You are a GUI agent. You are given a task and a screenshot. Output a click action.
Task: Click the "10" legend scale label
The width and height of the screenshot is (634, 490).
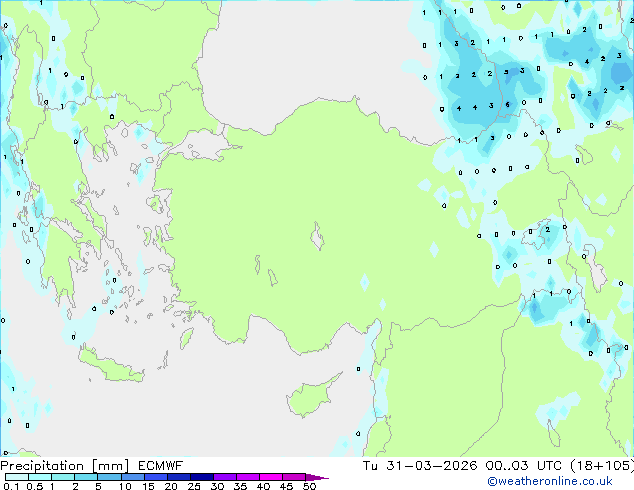coord(125,486)
